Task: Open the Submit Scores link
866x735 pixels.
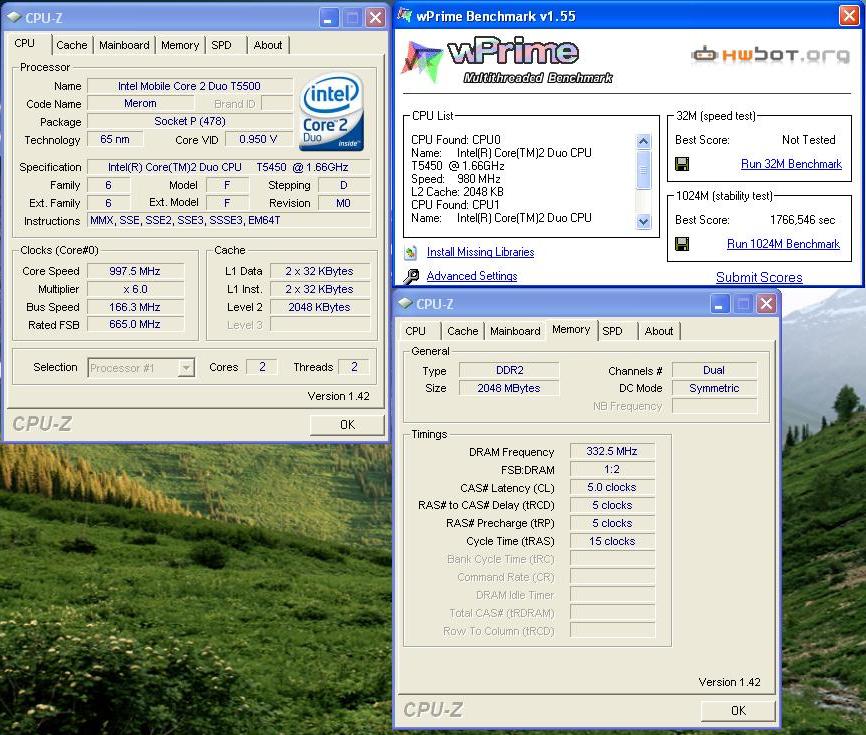Action: [759, 277]
